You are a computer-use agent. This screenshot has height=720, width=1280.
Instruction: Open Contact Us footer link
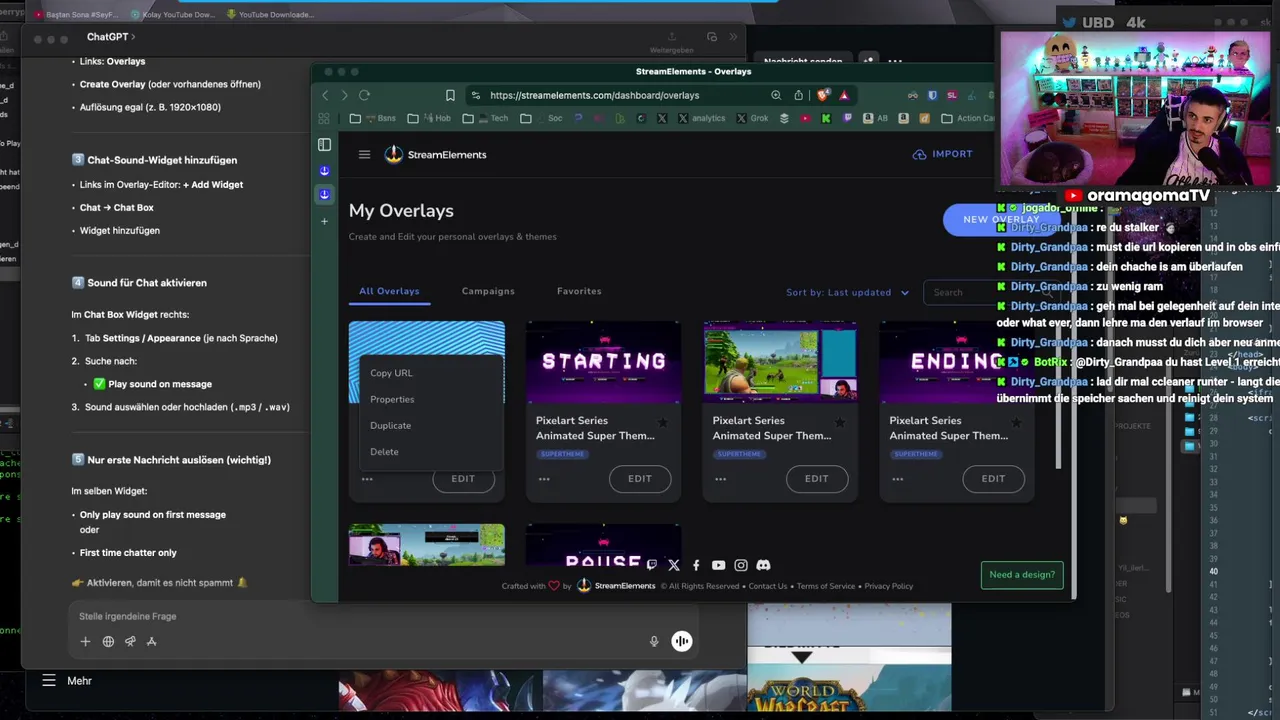768,586
